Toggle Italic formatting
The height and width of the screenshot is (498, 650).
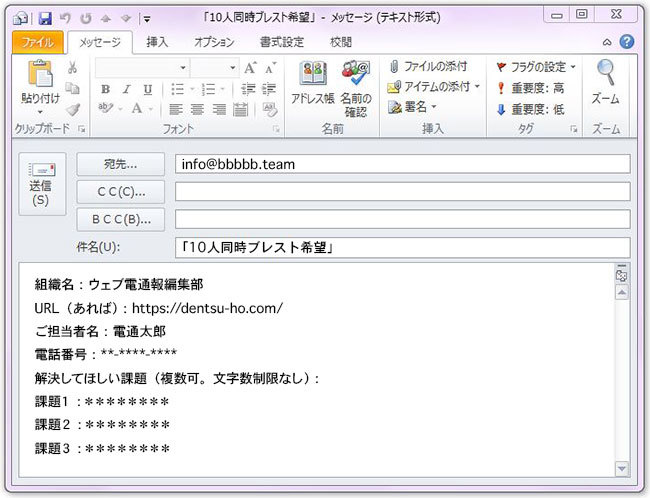click(126, 89)
